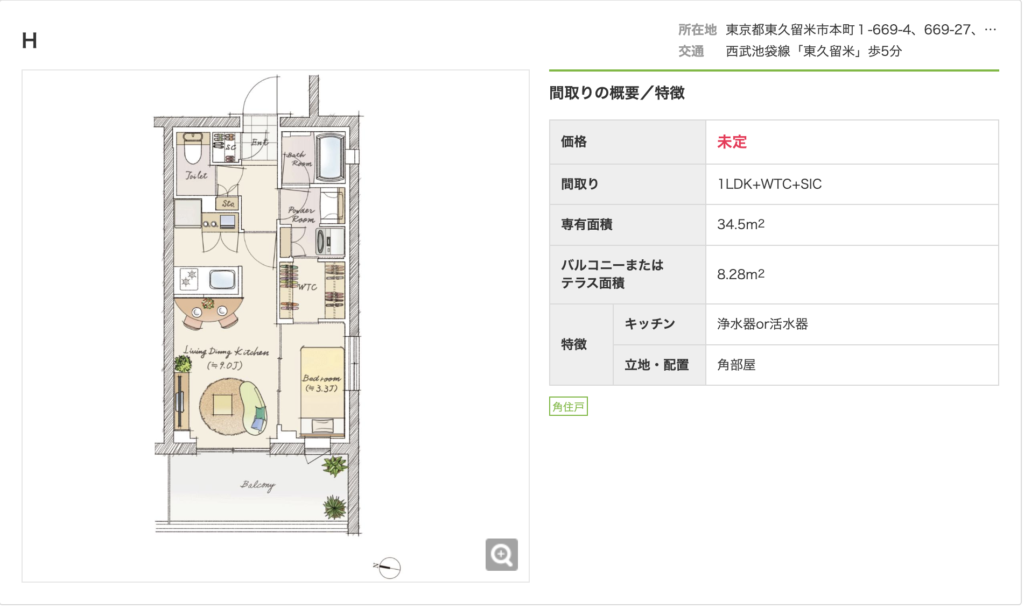
Task: Click the toilet fixture in the floor plan
Action: coord(192,150)
